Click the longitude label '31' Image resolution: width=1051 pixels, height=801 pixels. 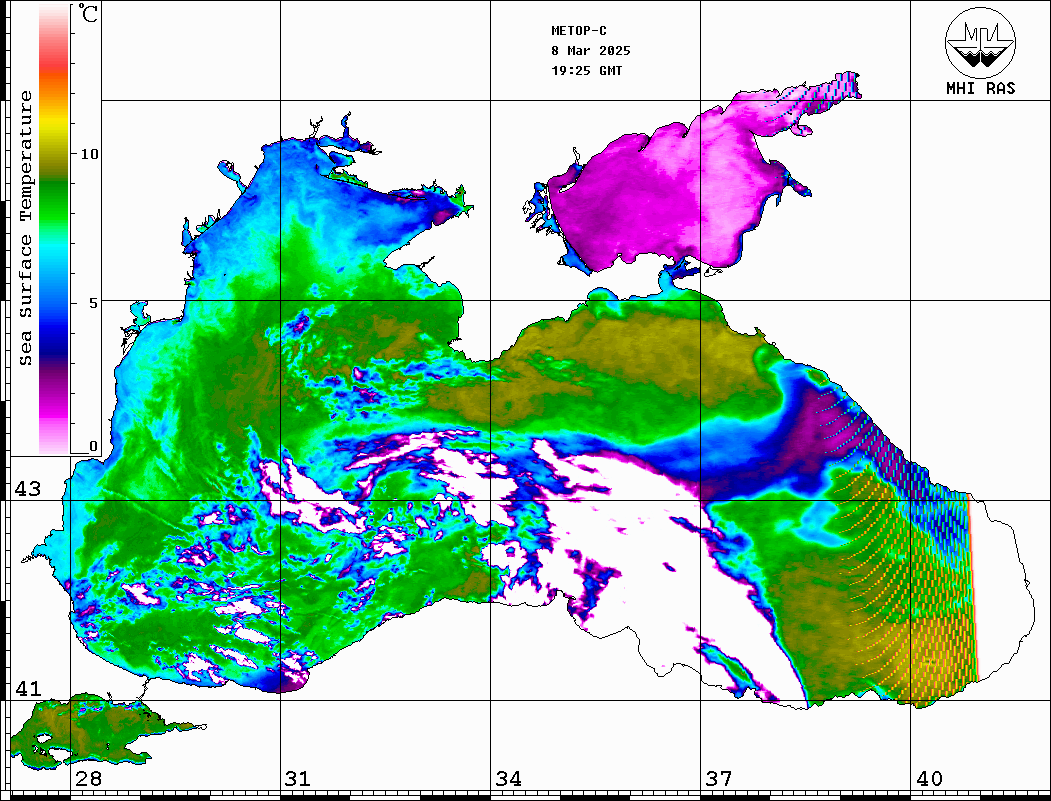pyautogui.click(x=298, y=779)
